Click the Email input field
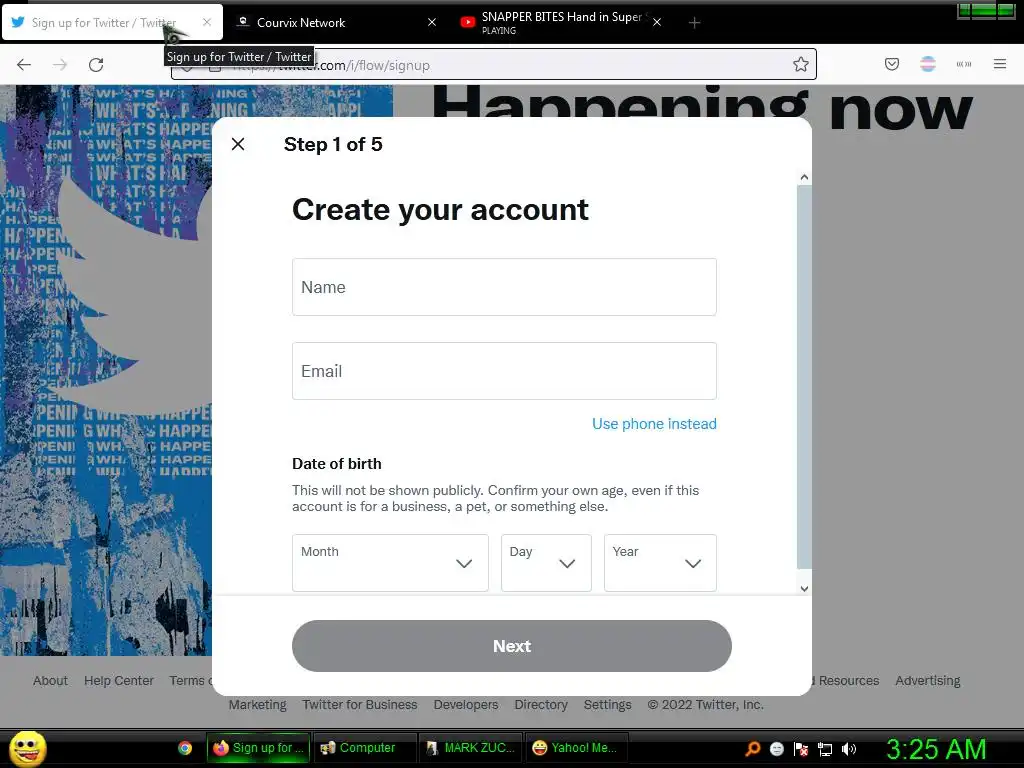 [x=504, y=371]
